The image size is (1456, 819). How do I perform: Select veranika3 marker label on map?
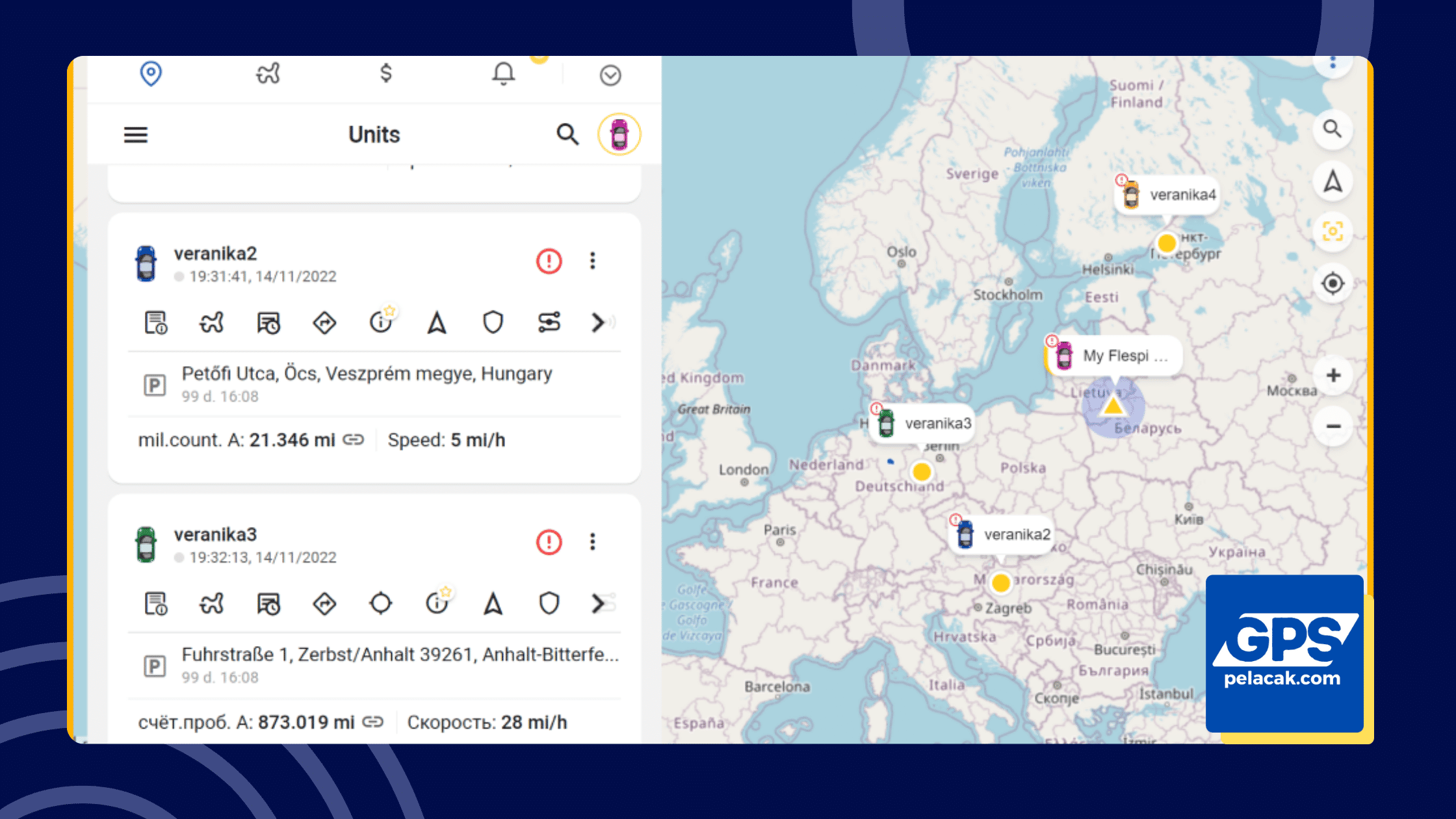click(x=922, y=423)
